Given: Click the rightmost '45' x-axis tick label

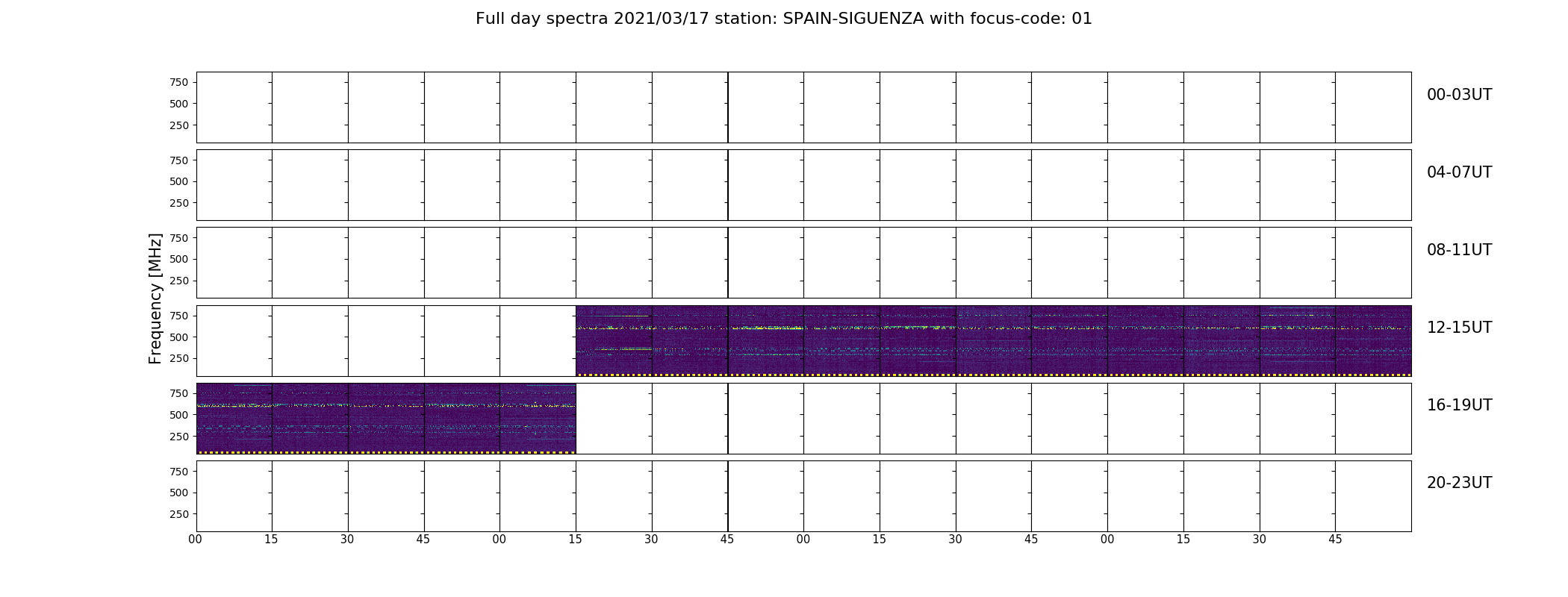Looking at the screenshot, I should tap(1335, 540).
